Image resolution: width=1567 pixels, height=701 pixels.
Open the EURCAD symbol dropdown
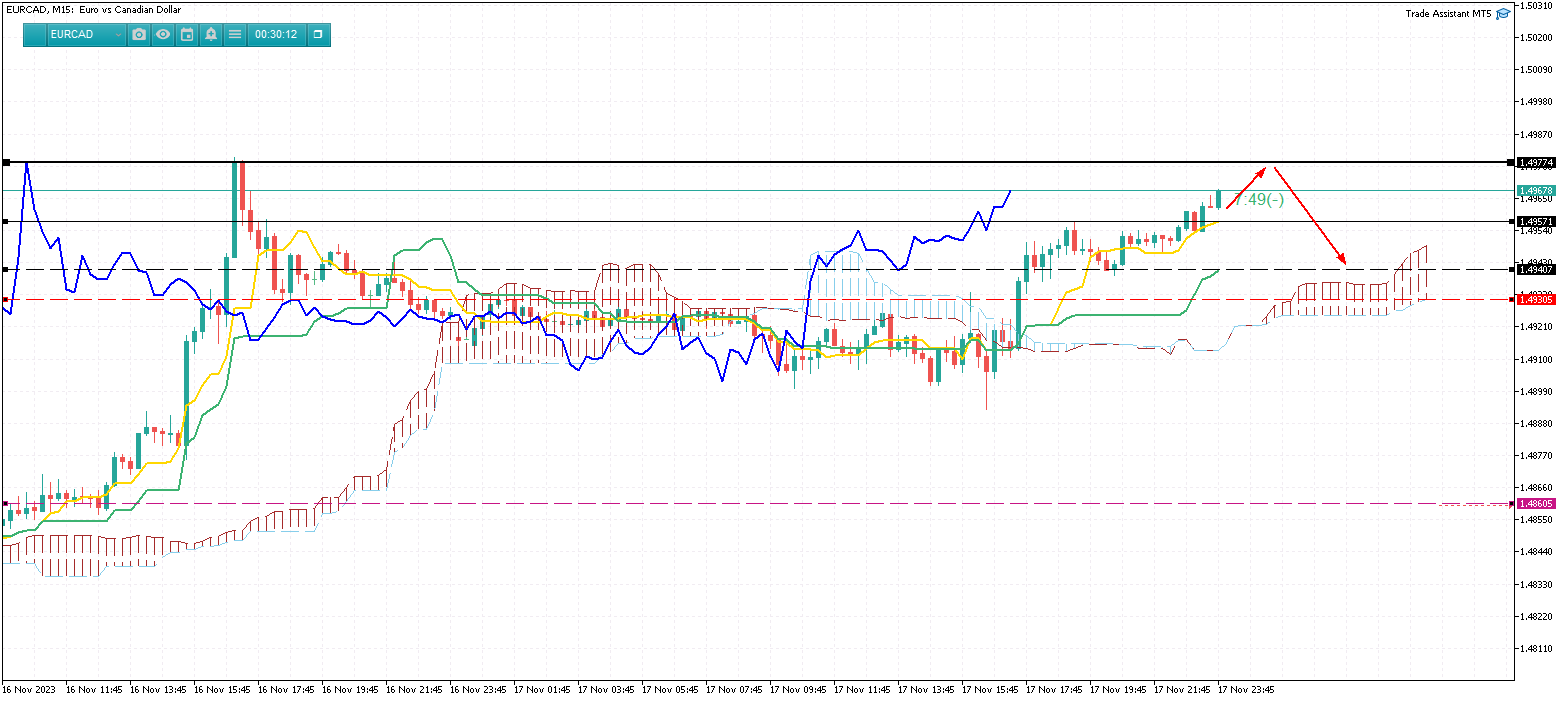[87, 34]
